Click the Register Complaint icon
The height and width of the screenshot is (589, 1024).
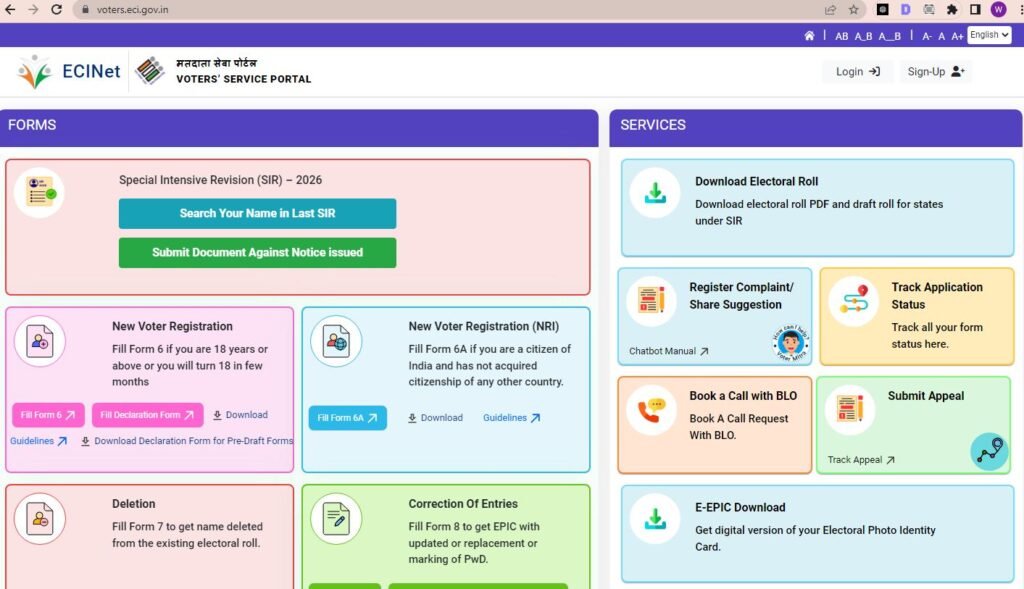click(651, 301)
